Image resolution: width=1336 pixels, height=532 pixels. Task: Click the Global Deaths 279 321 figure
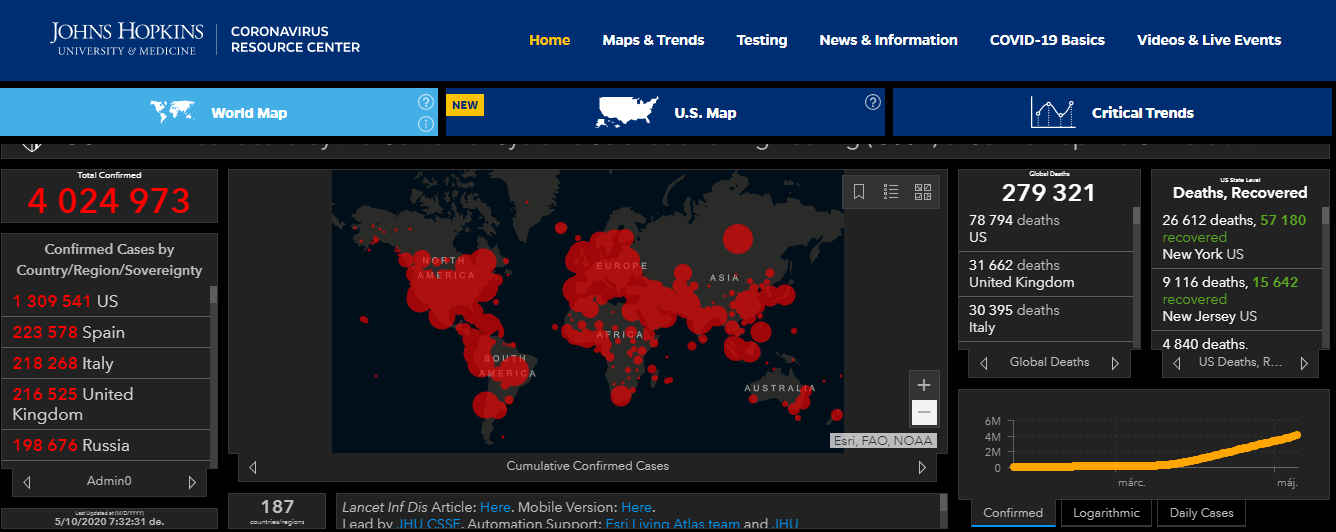pos(1048,193)
